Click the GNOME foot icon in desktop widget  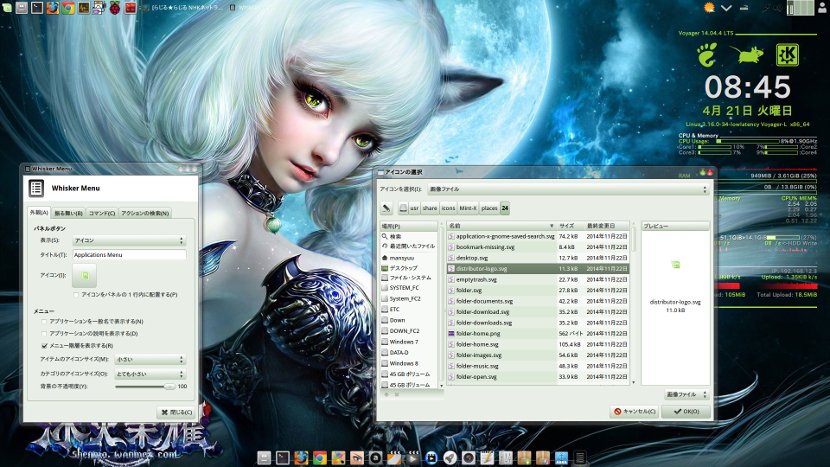[707, 55]
